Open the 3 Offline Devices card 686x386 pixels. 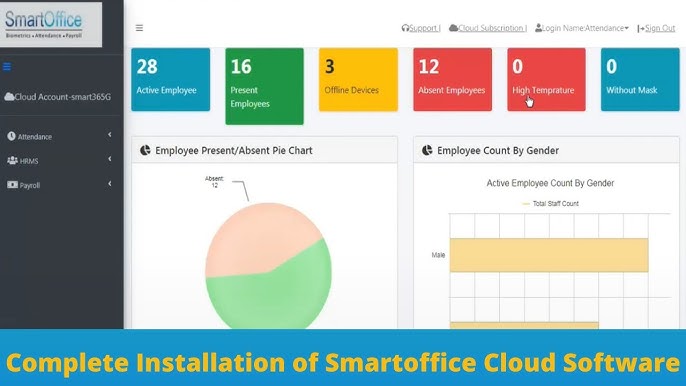[x=358, y=79]
